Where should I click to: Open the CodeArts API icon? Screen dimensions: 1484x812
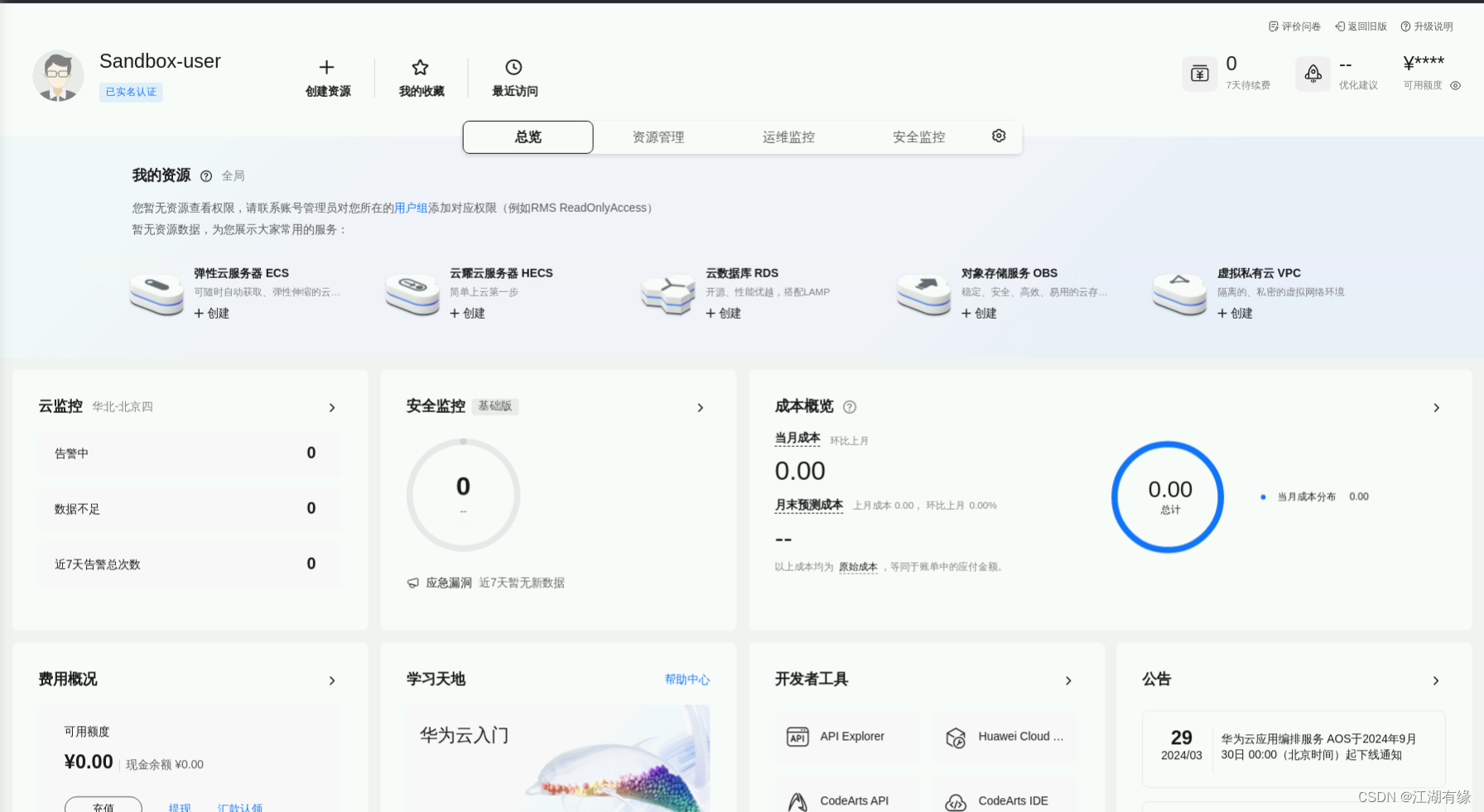point(797,801)
